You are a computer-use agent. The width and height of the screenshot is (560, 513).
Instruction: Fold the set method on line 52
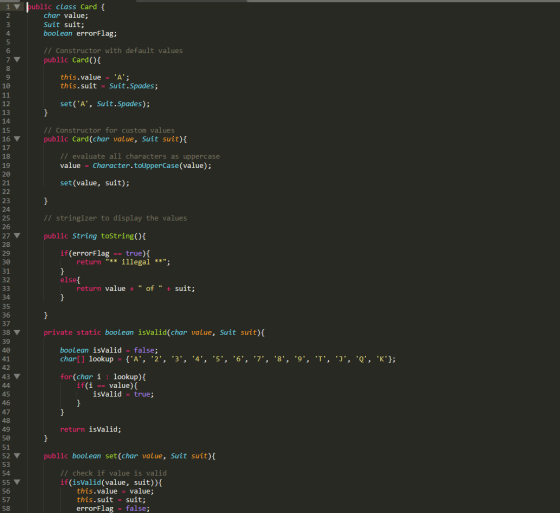point(17,455)
